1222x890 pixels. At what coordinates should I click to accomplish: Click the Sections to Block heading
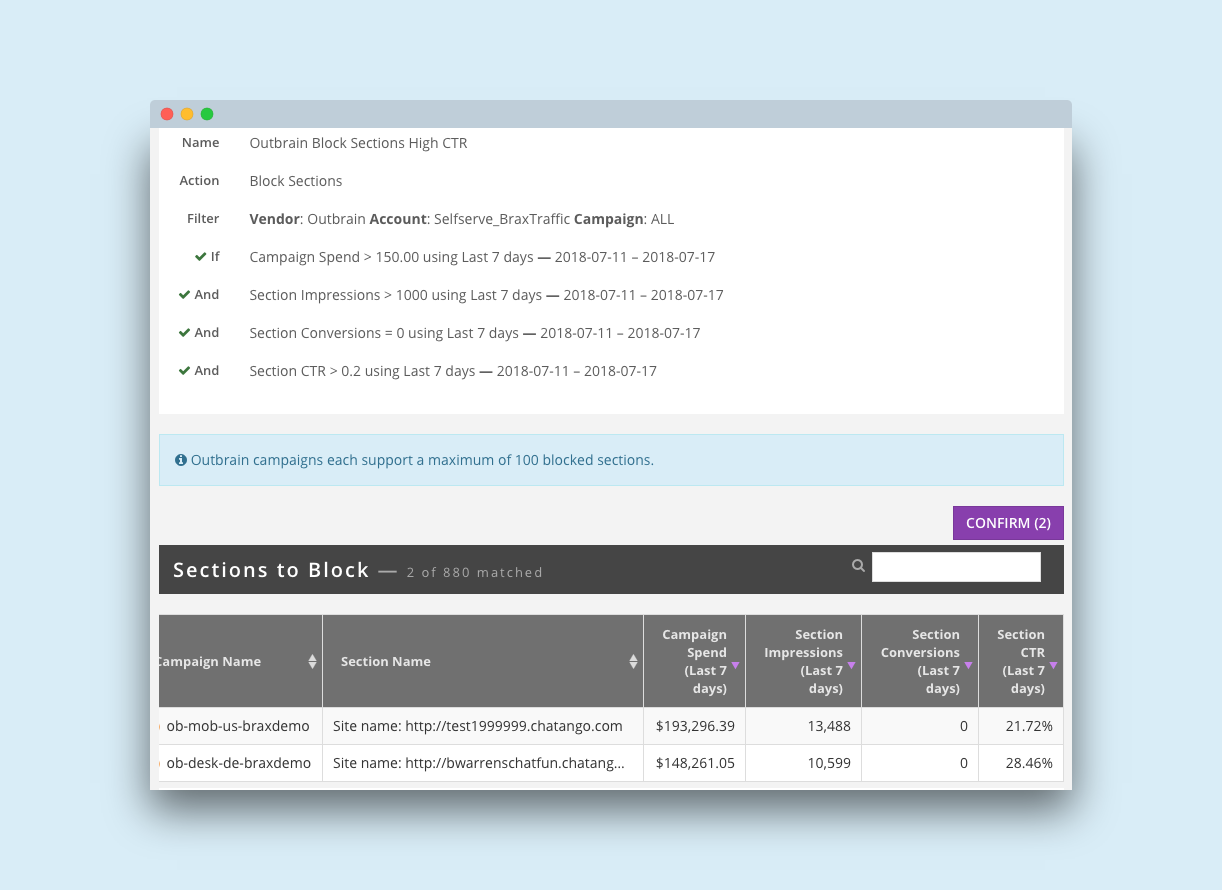[x=271, y=570]
